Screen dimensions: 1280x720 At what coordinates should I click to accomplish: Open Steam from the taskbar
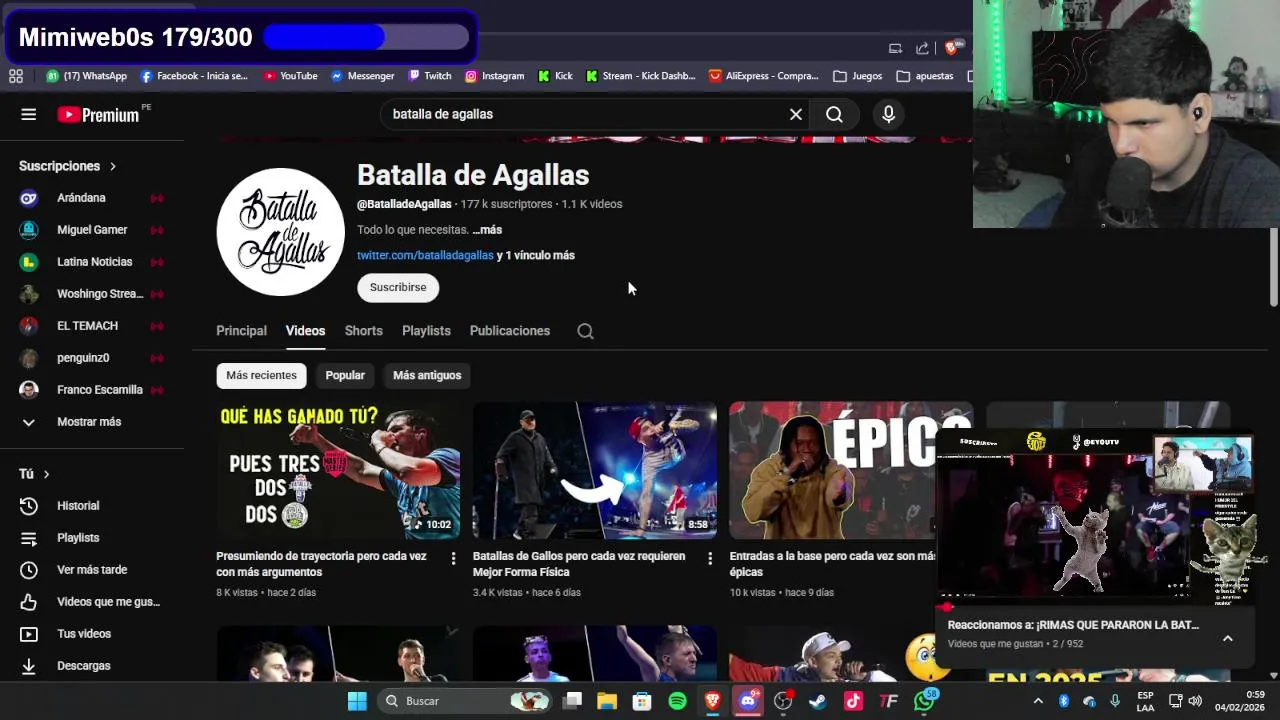coord(818,701)
